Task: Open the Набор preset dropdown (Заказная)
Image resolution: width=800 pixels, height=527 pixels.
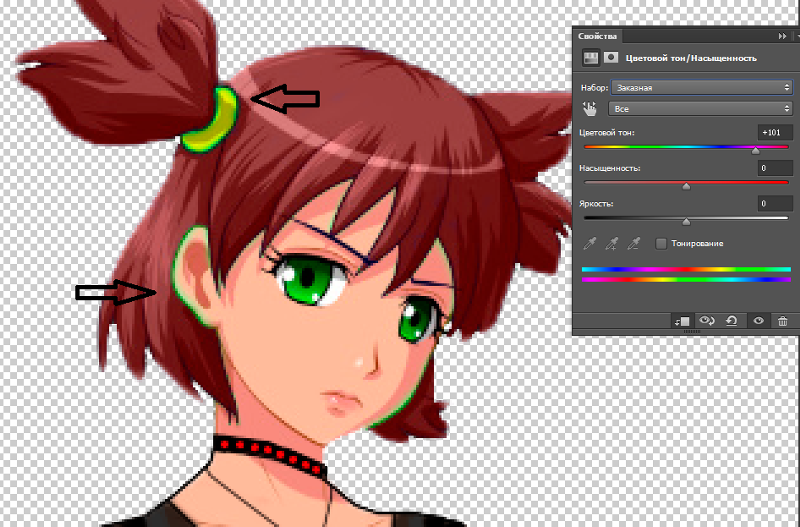Action: 702,88
